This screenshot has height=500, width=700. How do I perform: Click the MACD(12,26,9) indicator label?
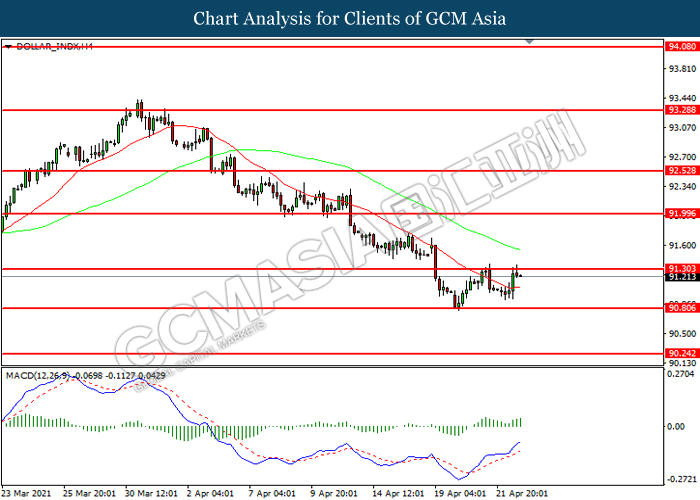coord(38,375)
